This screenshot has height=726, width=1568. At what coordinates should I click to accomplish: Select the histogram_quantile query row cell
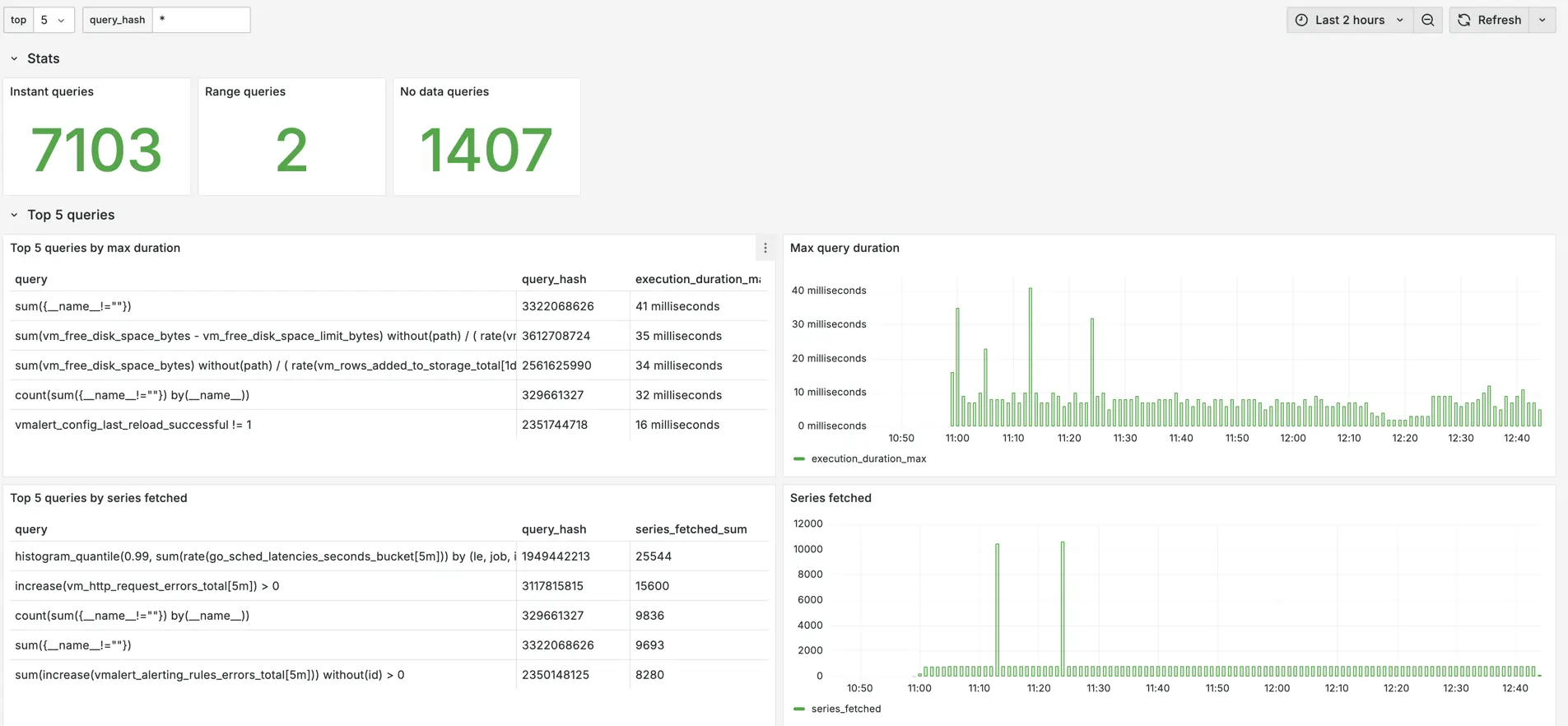tap(263, 556)
